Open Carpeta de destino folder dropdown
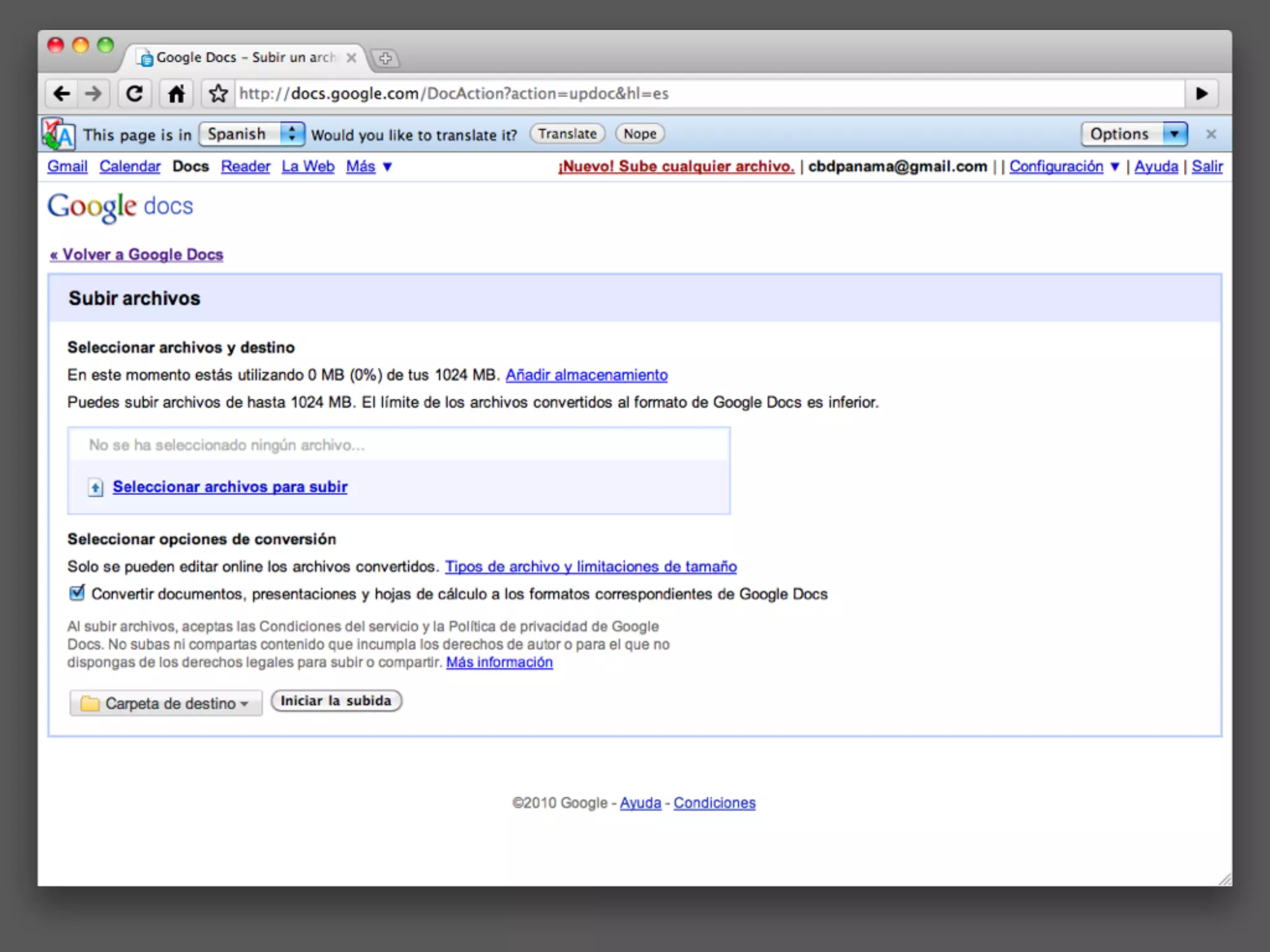 (x=166, y=703)
